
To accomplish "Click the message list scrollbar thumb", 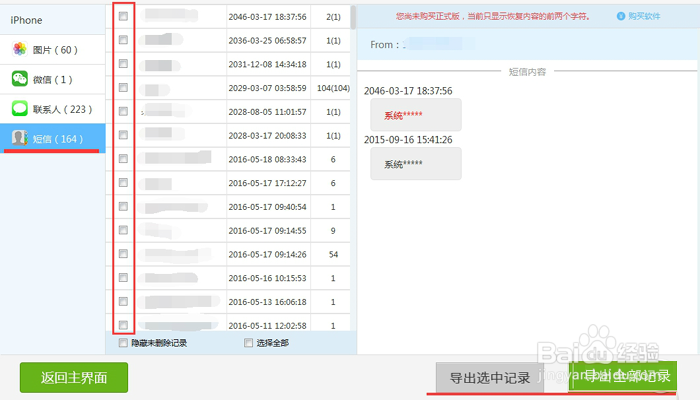I will coord(353,17).
